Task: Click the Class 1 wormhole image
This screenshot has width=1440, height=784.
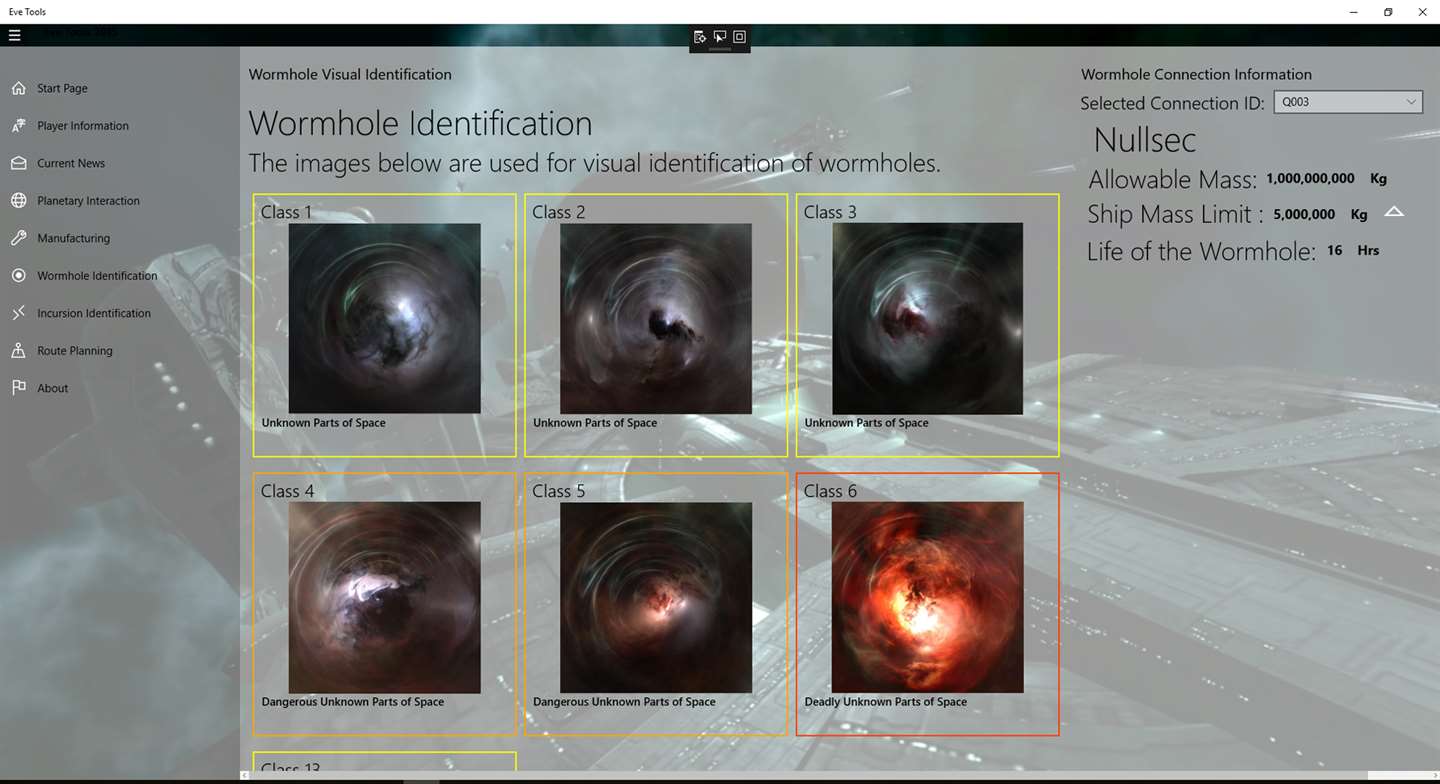Action: pos(384,318)
